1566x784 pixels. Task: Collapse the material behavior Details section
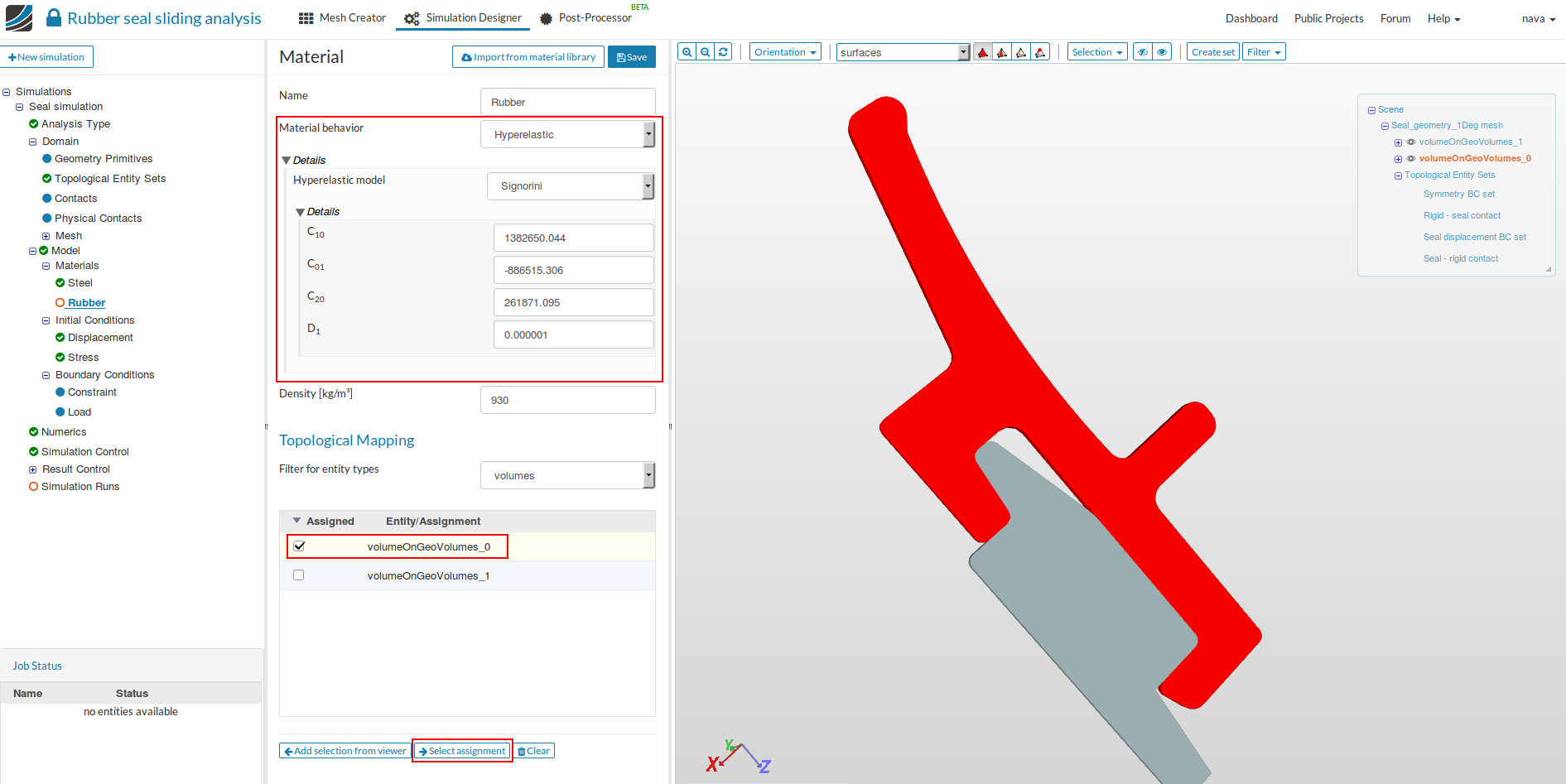coord(286,161)
